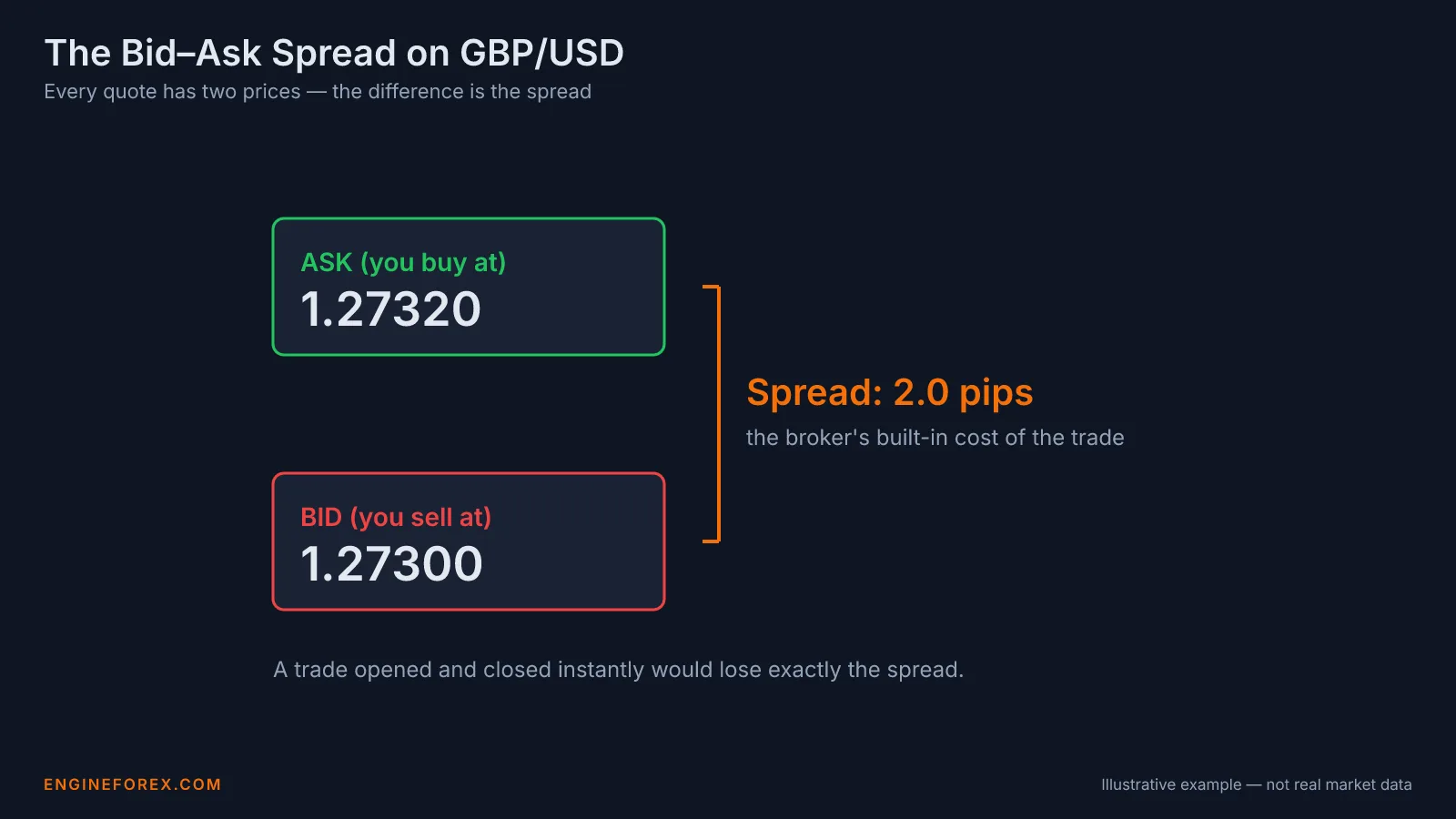Image resolution: width=1456 pixels, height=819 pixels.
Task: Select the BID price 1.27300
Action: coord(391,564)
